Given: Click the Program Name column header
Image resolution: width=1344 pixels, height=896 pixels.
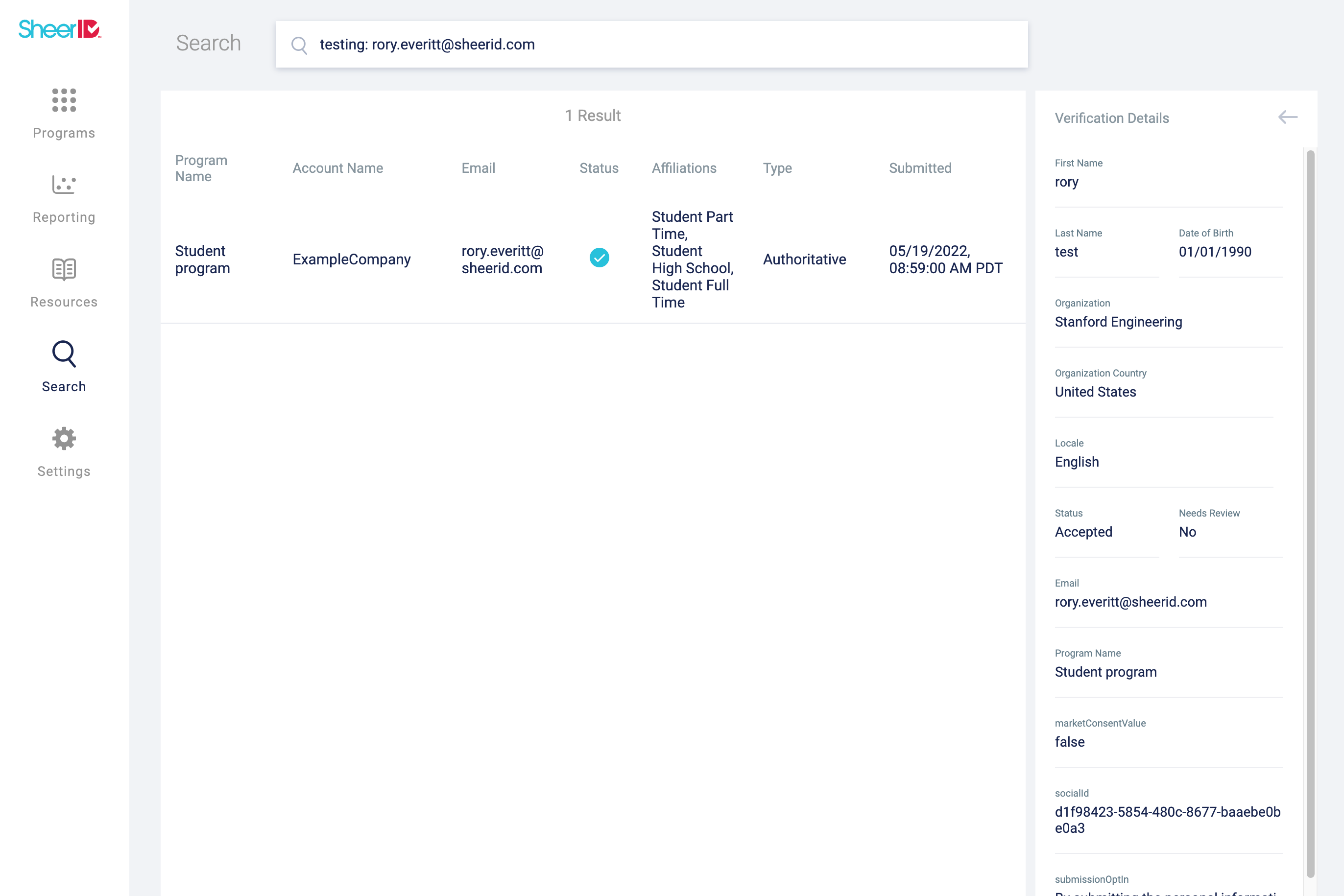Looking at the screenshot, I should tap(201, 168).
